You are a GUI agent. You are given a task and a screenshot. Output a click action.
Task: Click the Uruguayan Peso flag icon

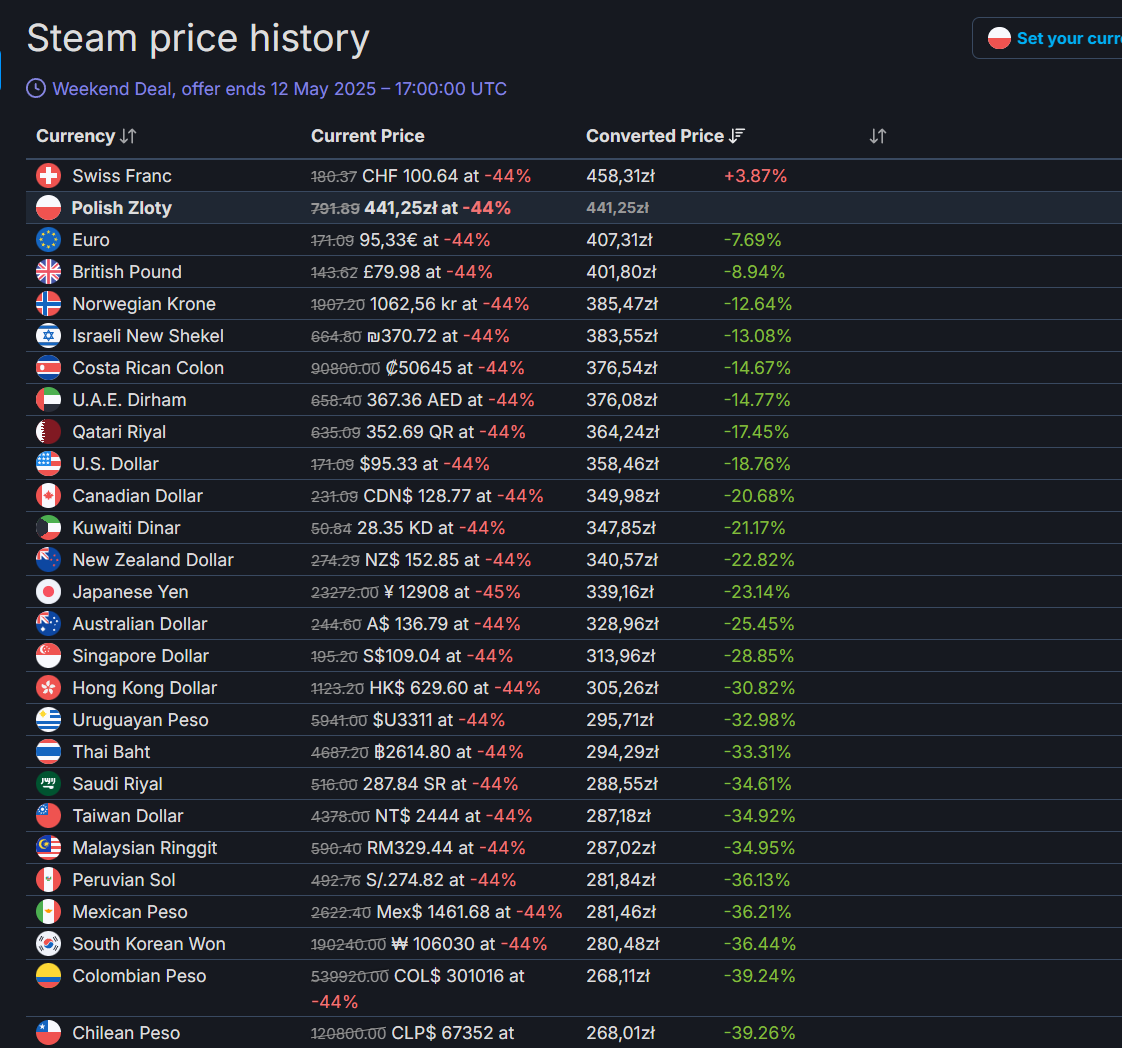click(x=49, y=720)
